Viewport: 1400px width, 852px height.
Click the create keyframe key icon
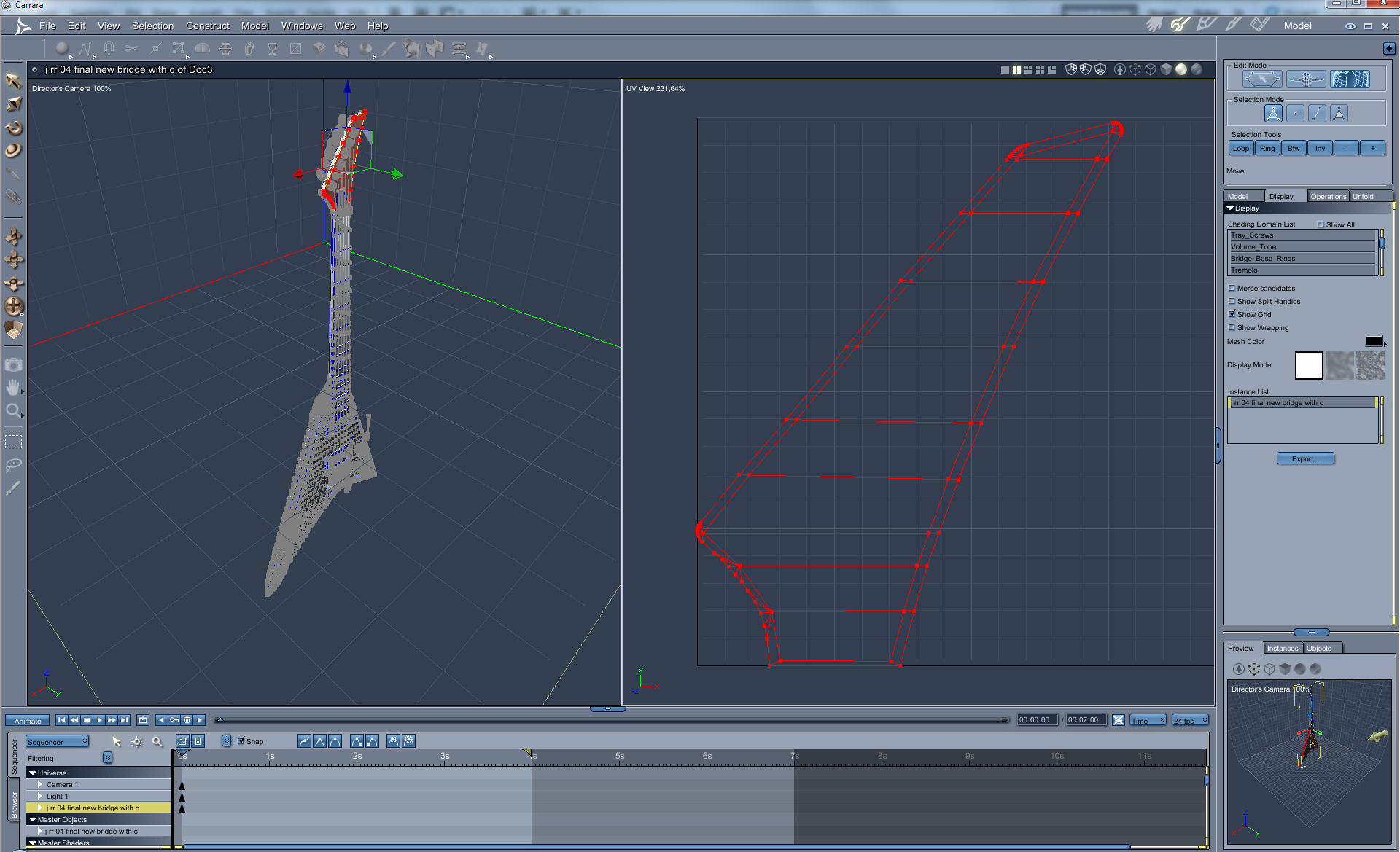pos(174,720)
